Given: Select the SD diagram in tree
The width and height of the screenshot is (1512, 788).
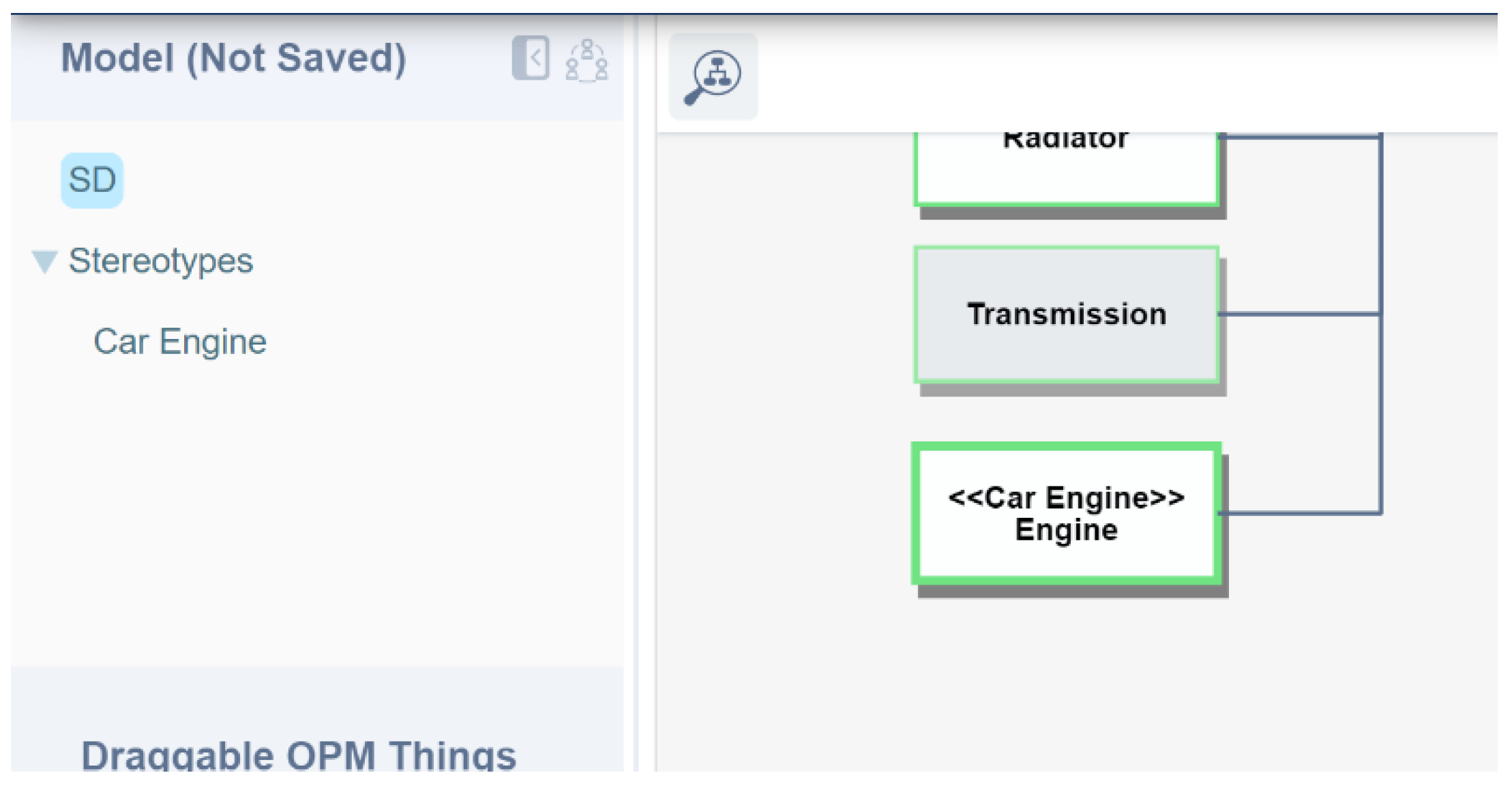Looking at the screenshot, I should coord(92,180).
